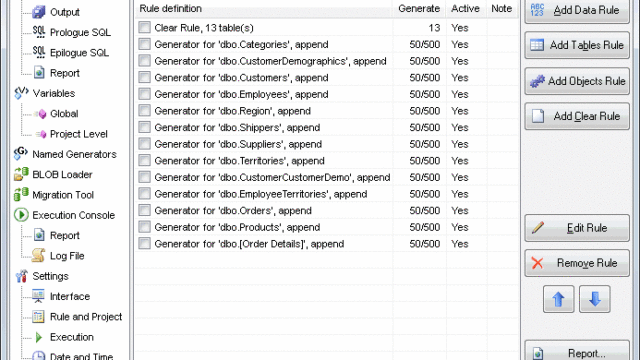This screenshot has height=360, width=640.
Task: Click the BLOB Loader icon
Action: (x=21, y=174)
